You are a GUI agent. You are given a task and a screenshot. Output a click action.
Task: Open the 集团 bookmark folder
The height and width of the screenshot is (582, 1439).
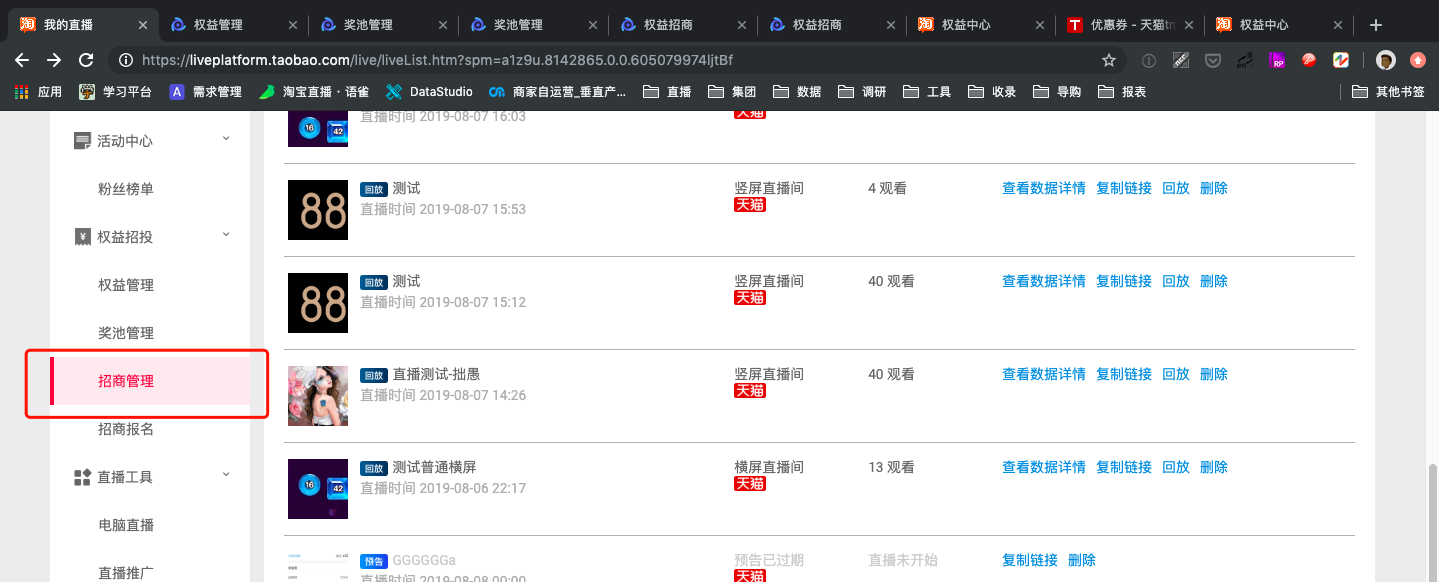pos(732,91)
